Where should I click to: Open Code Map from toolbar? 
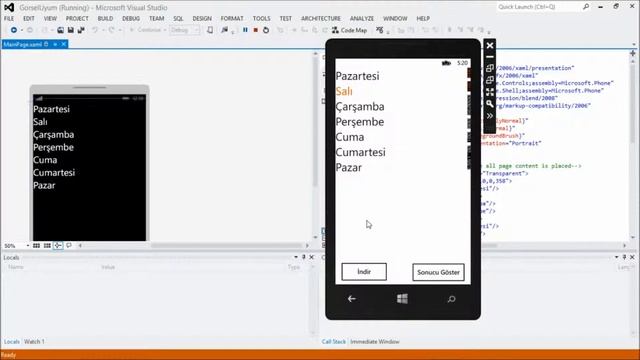(x=349, y=30)
